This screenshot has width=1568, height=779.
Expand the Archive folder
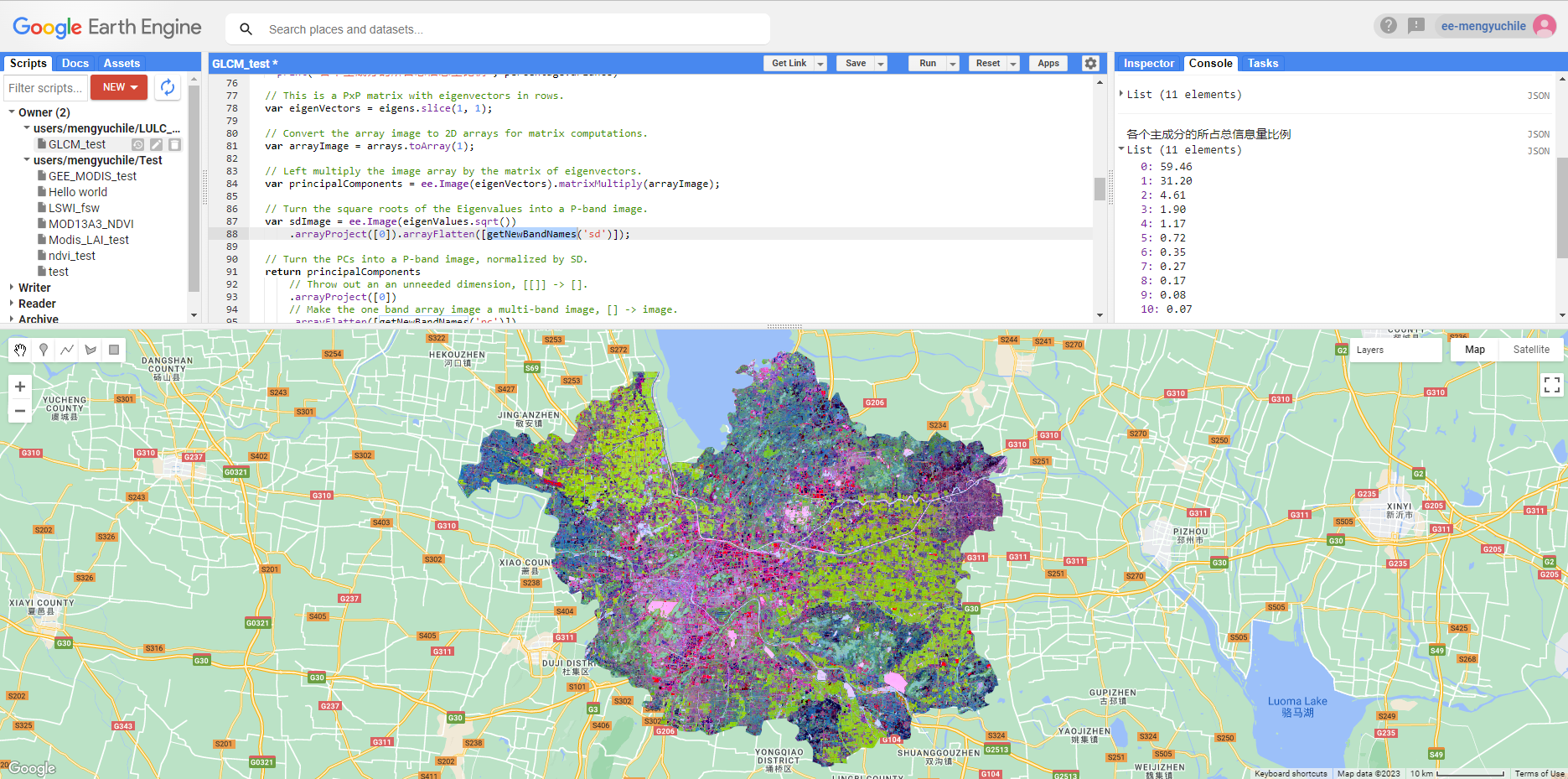(x=12, y=319)
